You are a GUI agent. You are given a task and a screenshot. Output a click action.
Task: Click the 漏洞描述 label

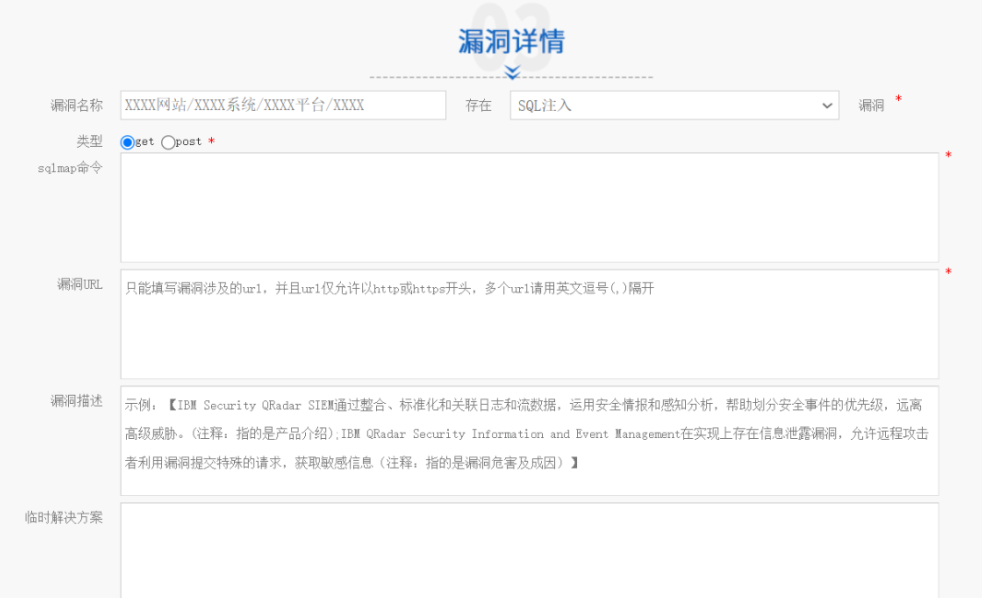pos(76,401)
